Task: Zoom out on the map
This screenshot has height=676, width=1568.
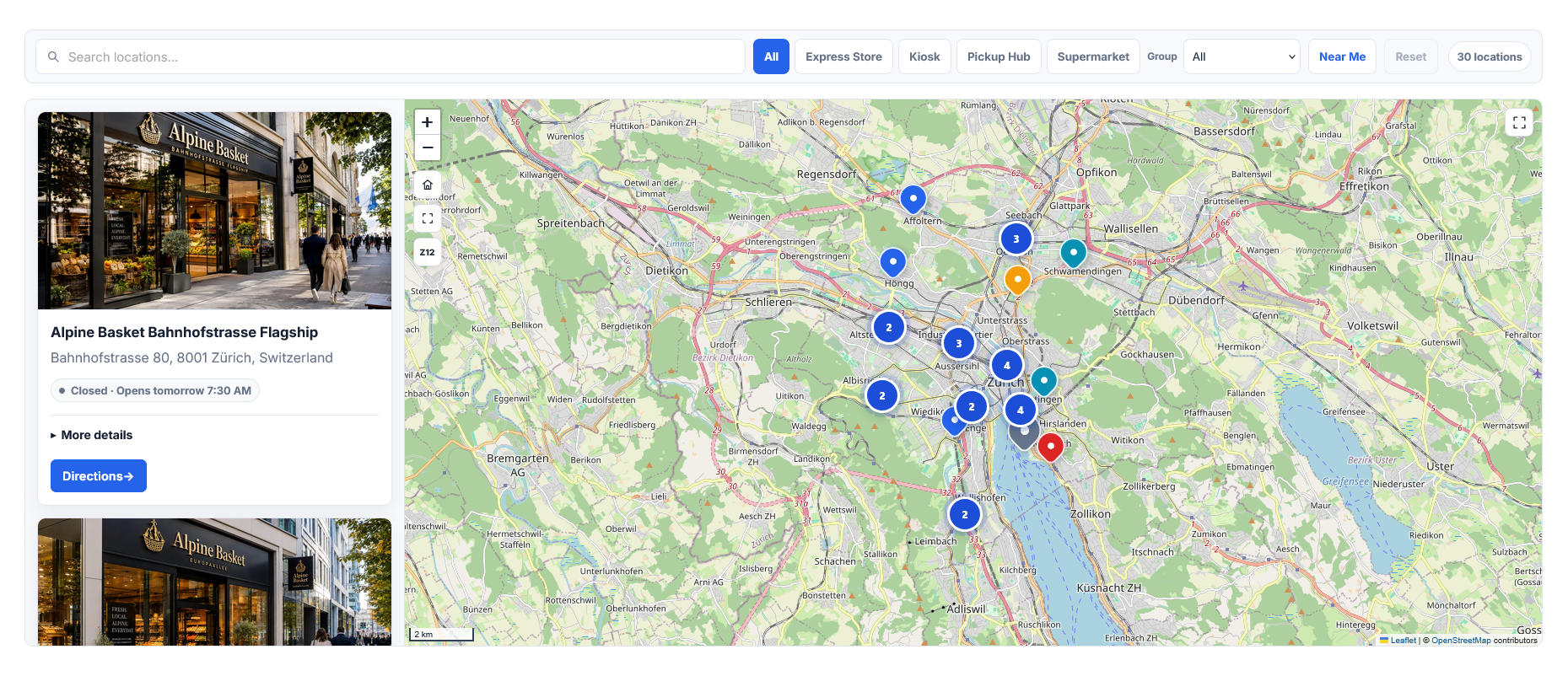Action: click(428, 148)
